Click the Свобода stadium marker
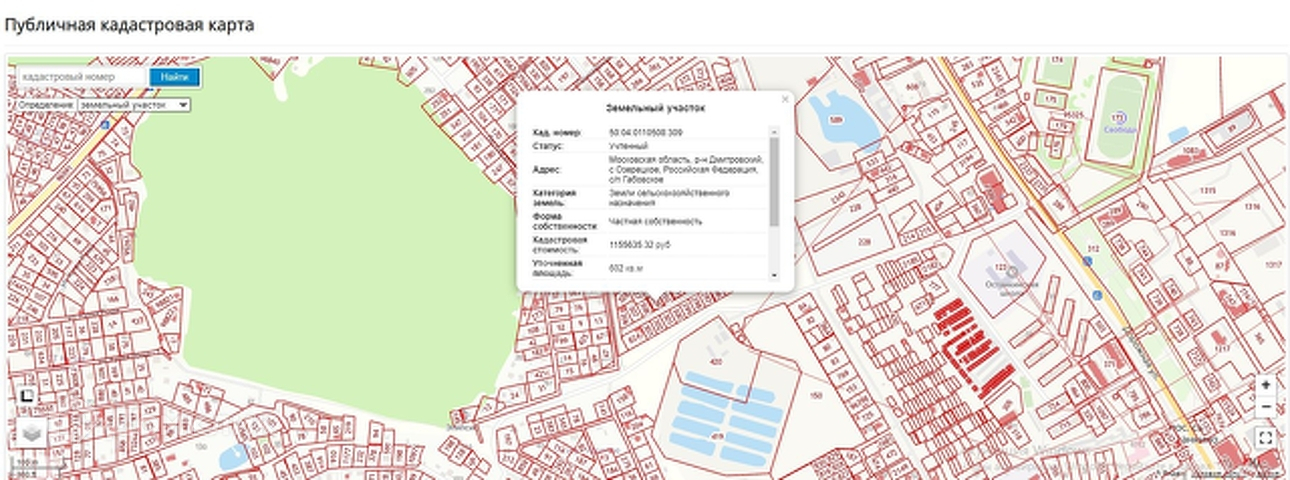 pos(1119,118)
